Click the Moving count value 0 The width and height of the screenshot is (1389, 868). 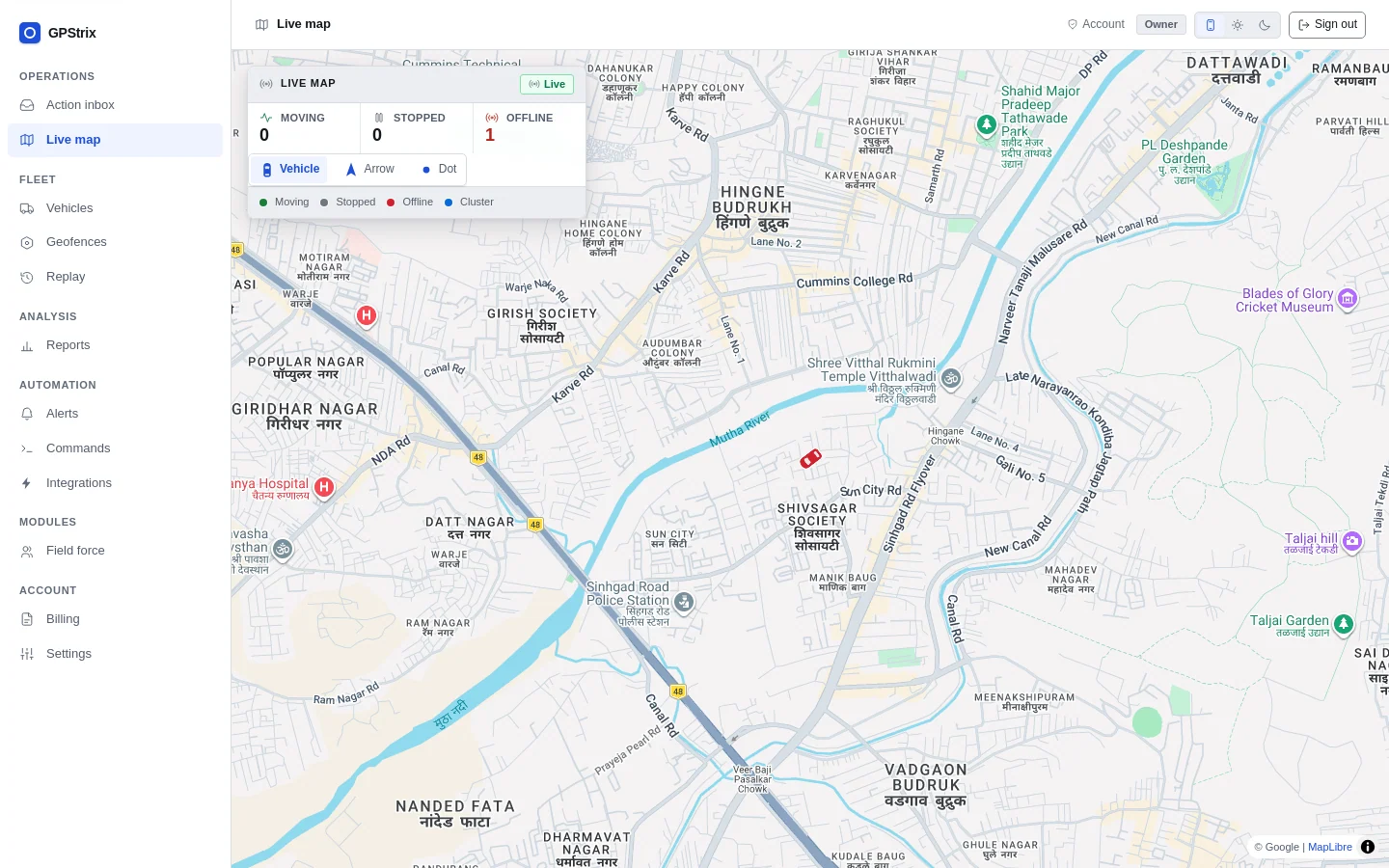click(264, 136)
